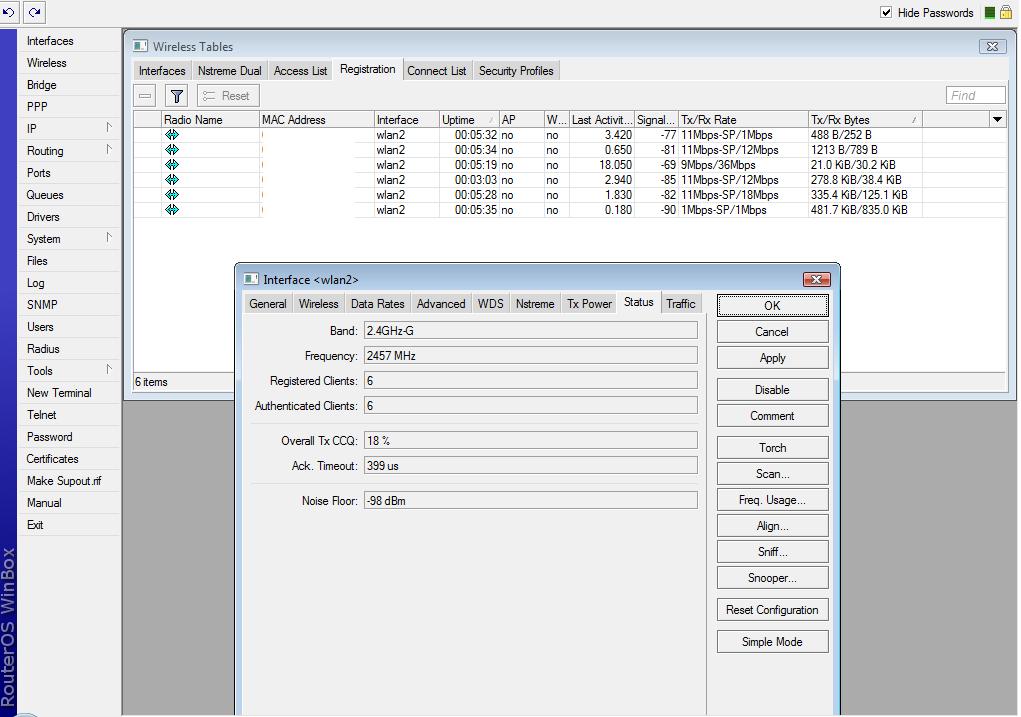Click the green status indicator icon
Screen dimensions: 1021x717
coord(989,12)
